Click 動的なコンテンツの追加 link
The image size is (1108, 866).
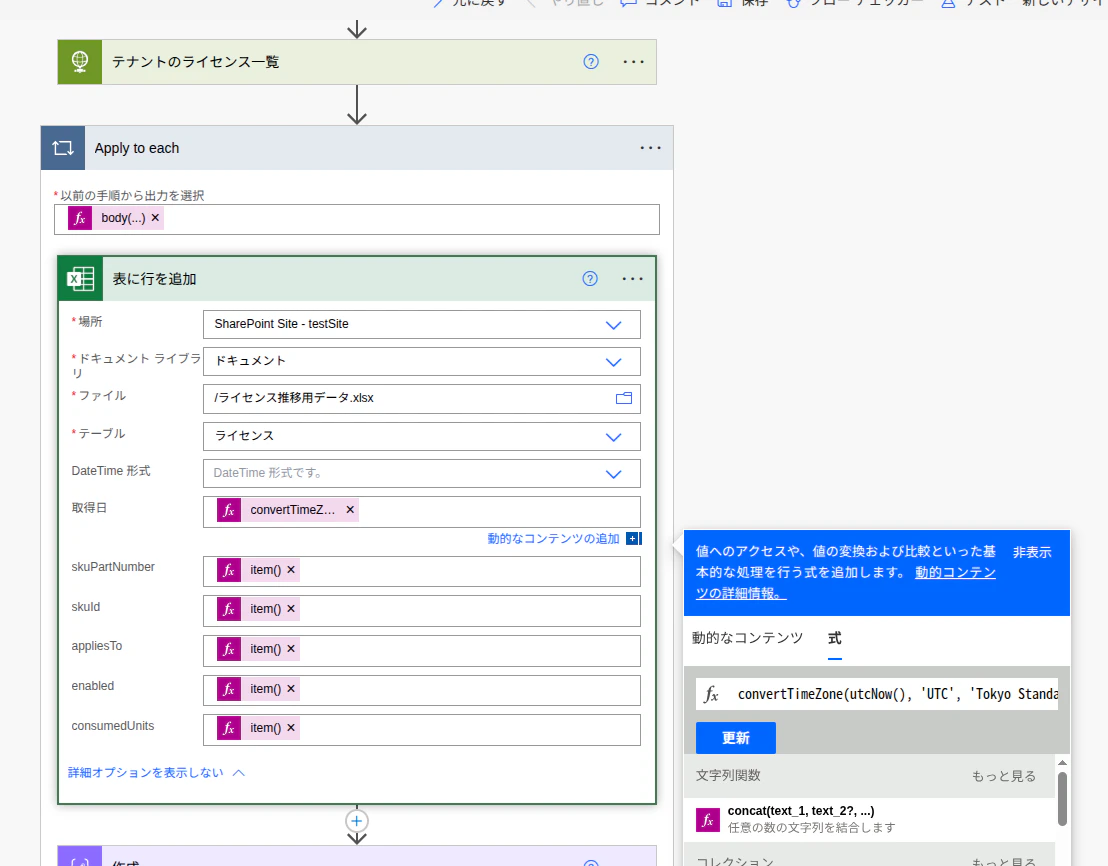pyautogui.click(x=553, y=539)
